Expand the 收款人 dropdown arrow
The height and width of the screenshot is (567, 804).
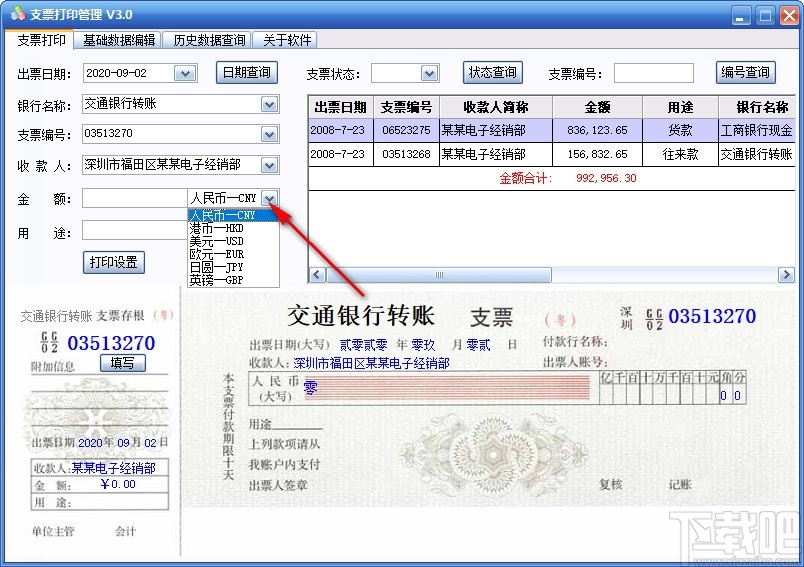point(269,166)
